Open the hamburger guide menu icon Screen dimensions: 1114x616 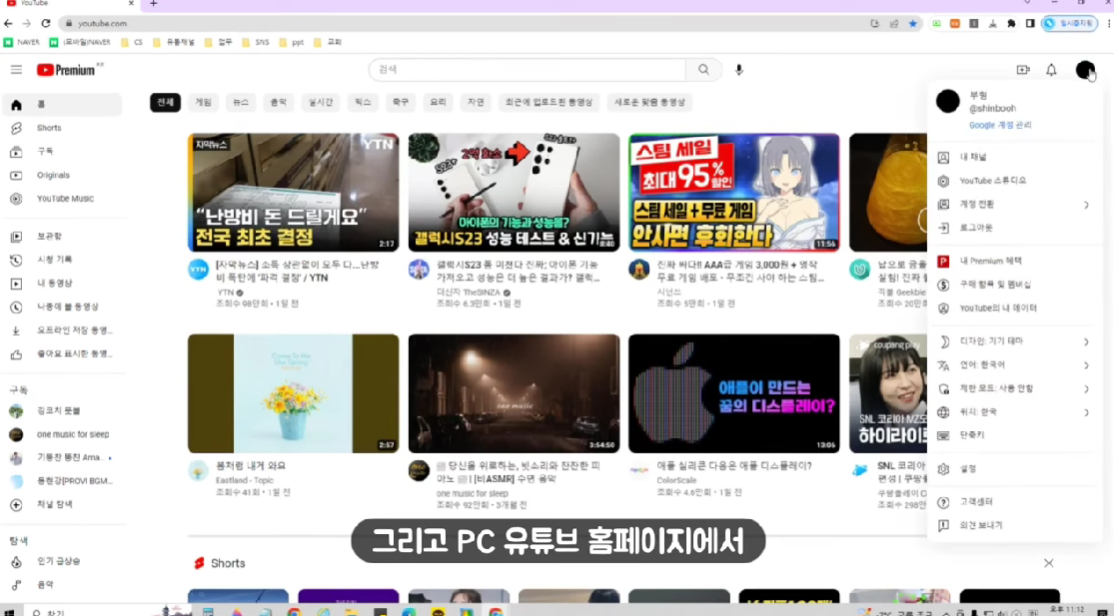(x=16, y=70)
